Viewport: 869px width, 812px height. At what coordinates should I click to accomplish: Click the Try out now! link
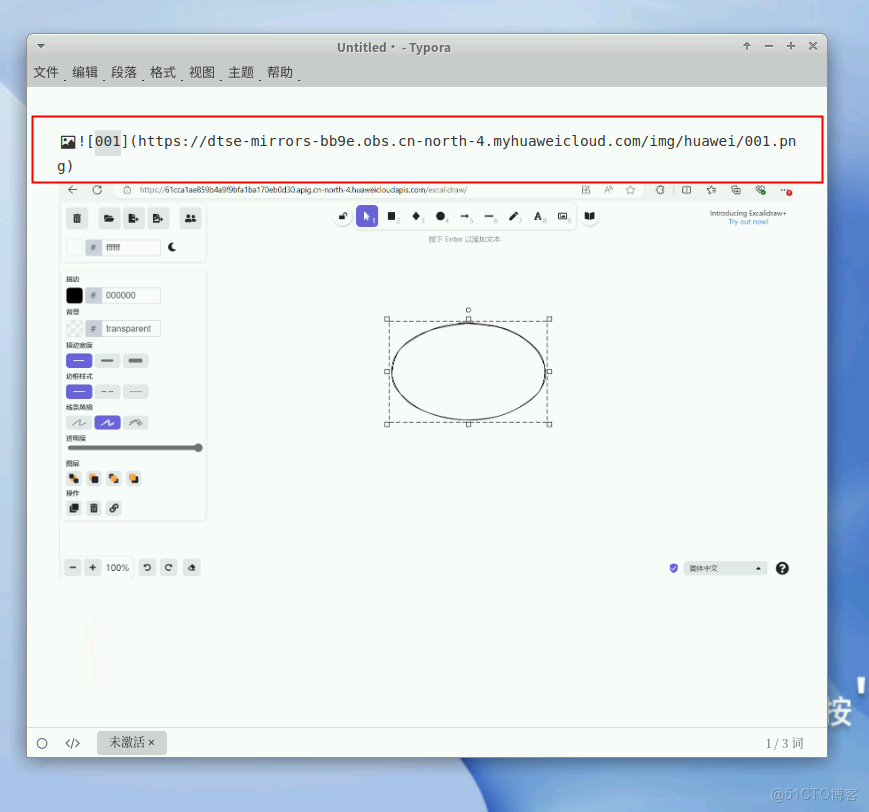[748, 222]
